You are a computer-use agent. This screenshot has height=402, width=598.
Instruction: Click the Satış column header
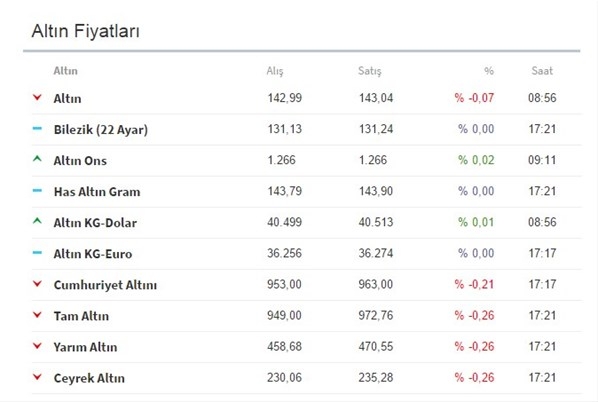coord(370,71)
